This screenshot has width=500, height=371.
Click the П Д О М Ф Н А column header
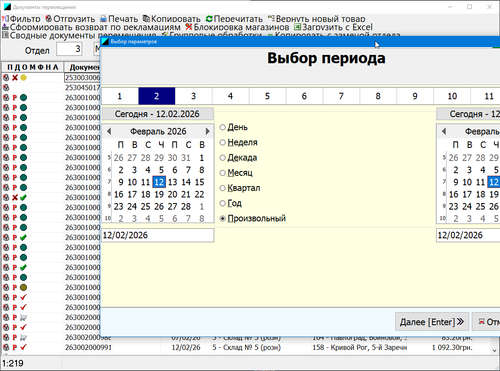click(x=33, y=67)
